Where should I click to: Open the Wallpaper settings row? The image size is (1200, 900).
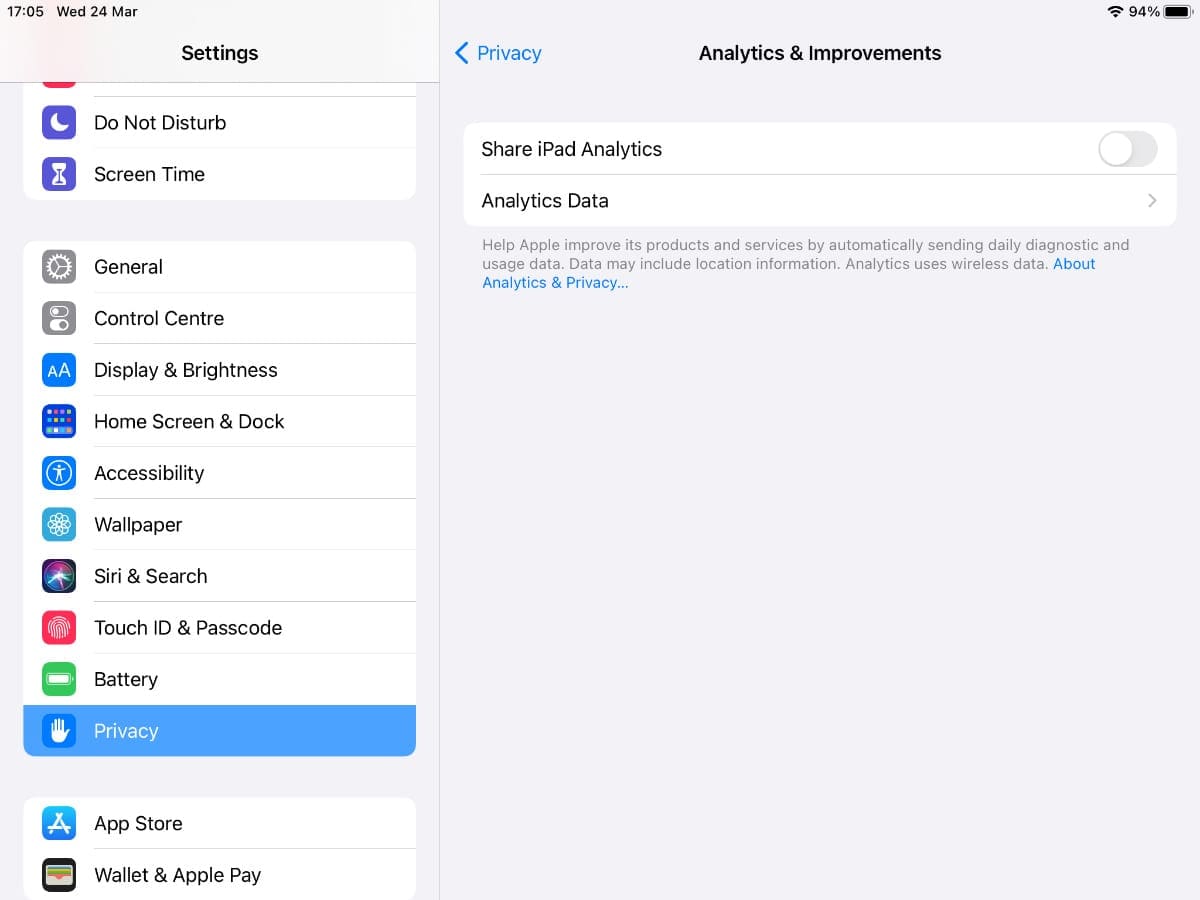(219, 525)
